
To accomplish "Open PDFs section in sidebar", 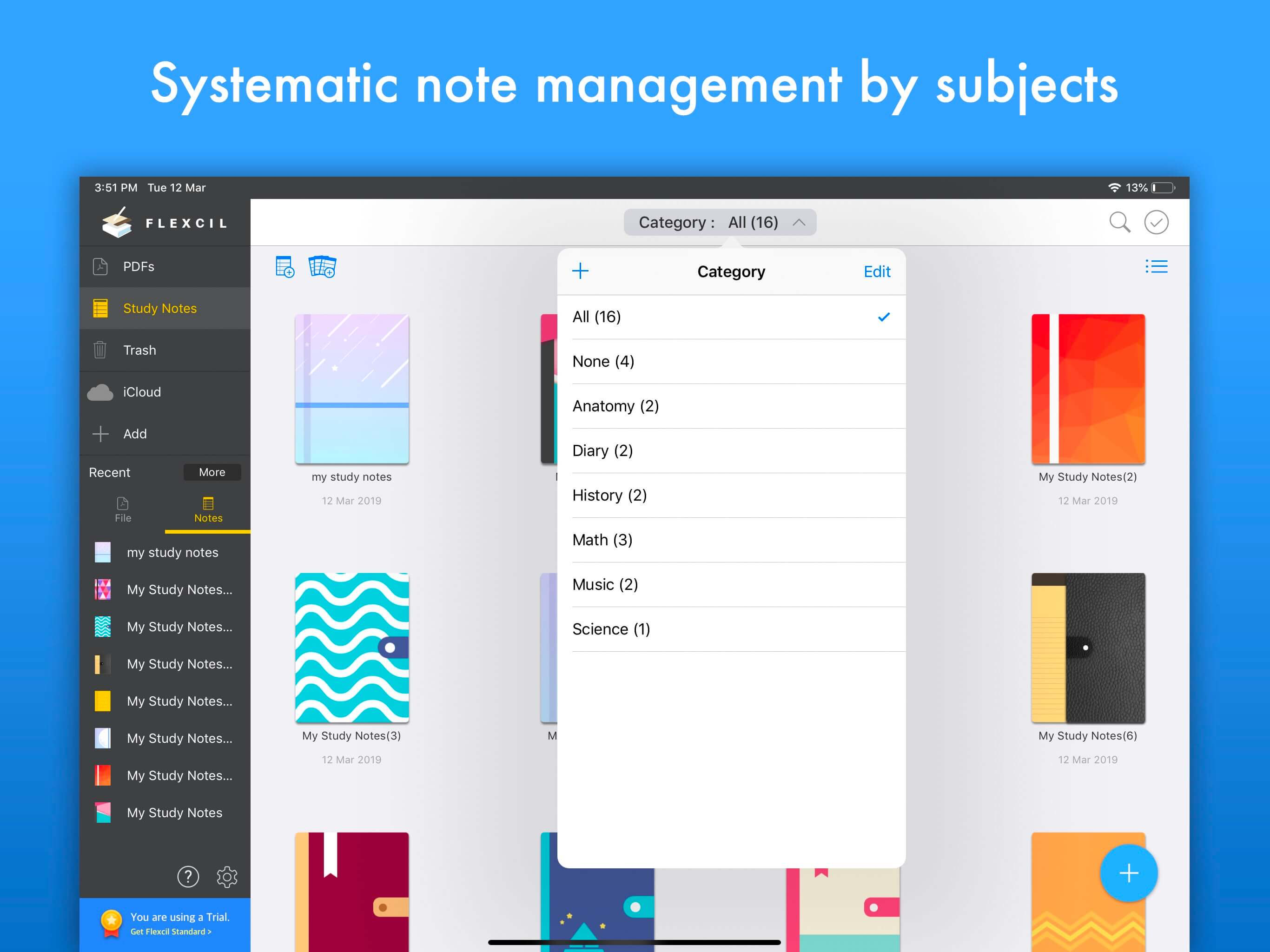I will point(139,266).
